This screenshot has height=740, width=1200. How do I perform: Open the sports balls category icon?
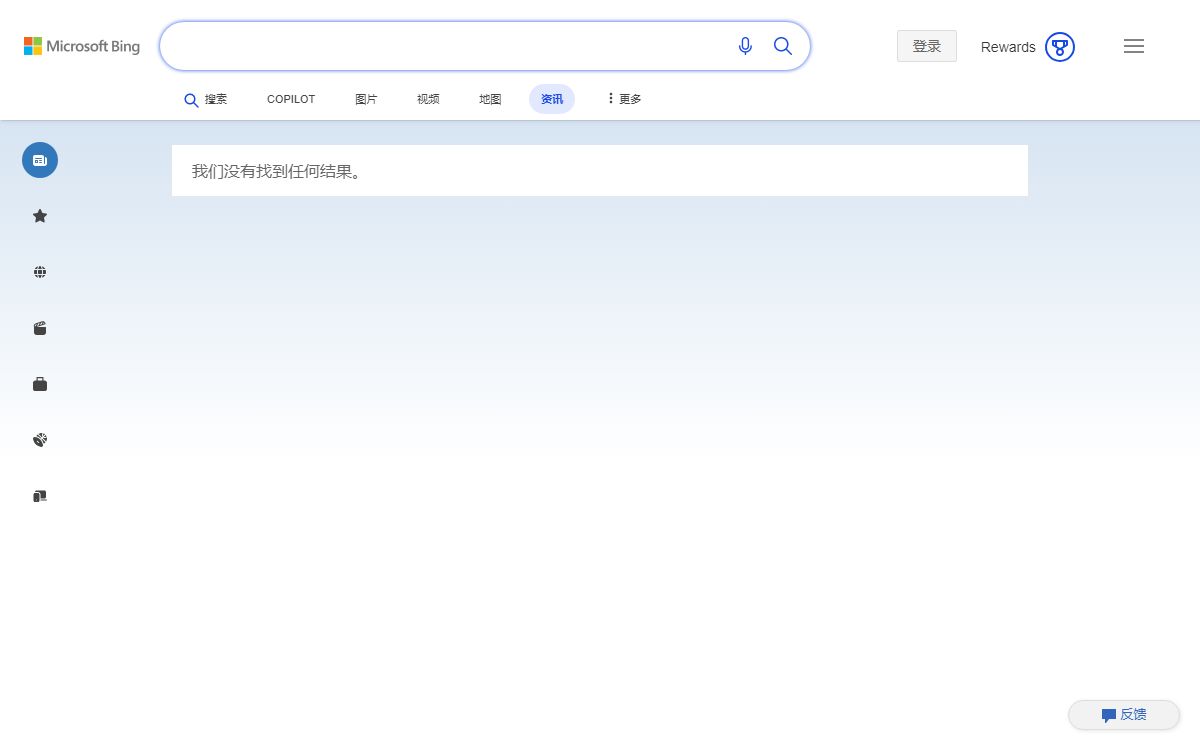tap(40, 440)
